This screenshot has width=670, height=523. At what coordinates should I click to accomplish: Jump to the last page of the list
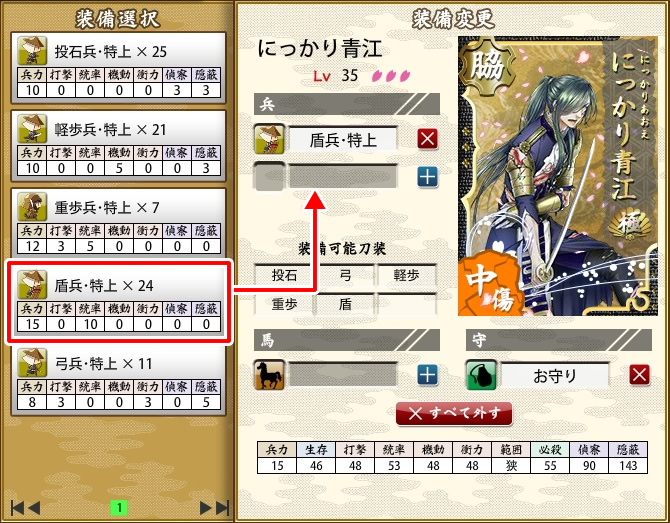(223, 508)
